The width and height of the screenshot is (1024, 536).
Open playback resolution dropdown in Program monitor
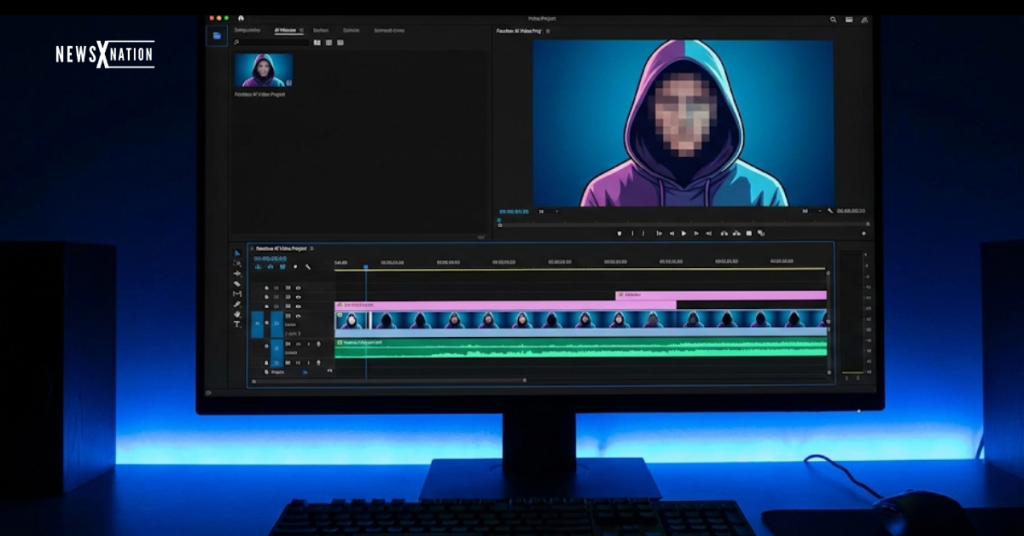[x=812, y=211]
